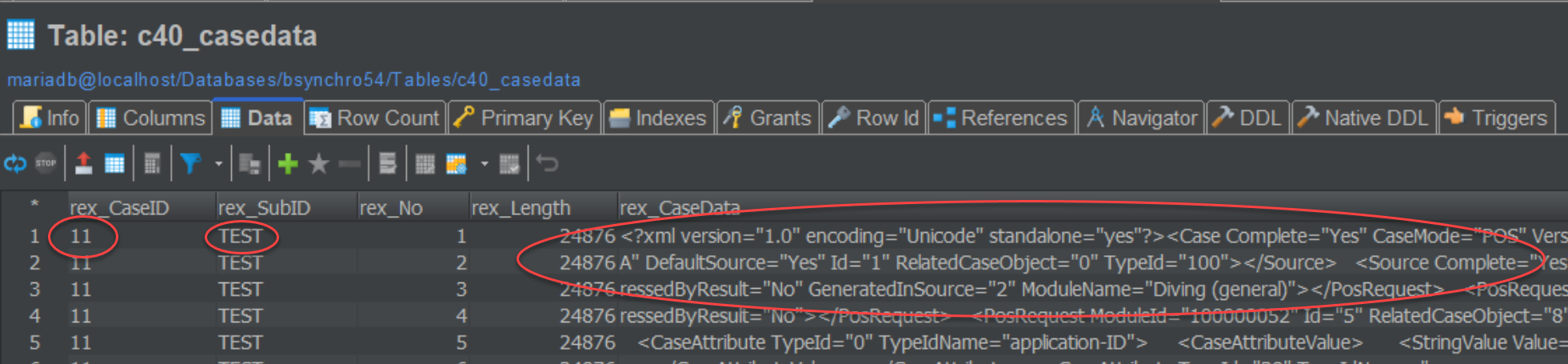Click cell containing ModuleName="Diving (general)"
1568x364 pixels.
pyautogui.click(x=1092, y=289)
